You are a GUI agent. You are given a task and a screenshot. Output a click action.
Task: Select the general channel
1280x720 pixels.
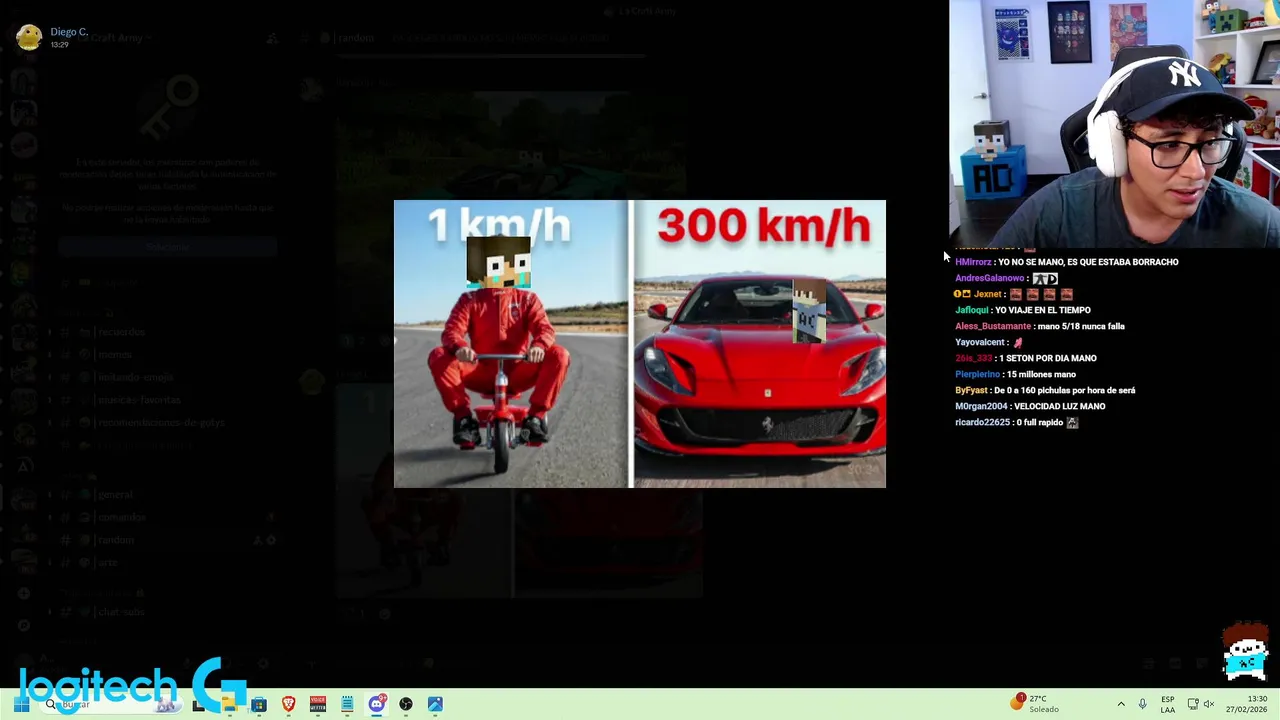pos(116,494)
